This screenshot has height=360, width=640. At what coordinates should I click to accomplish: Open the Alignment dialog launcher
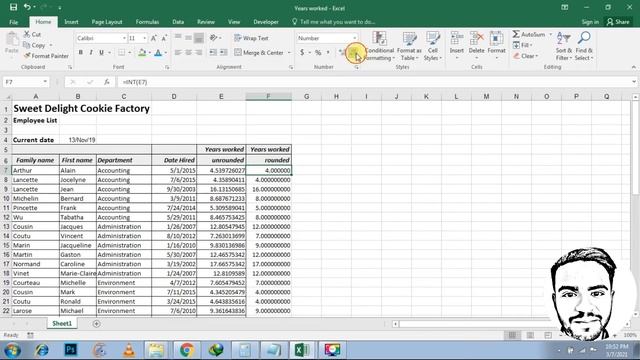[x=291, y=67]
